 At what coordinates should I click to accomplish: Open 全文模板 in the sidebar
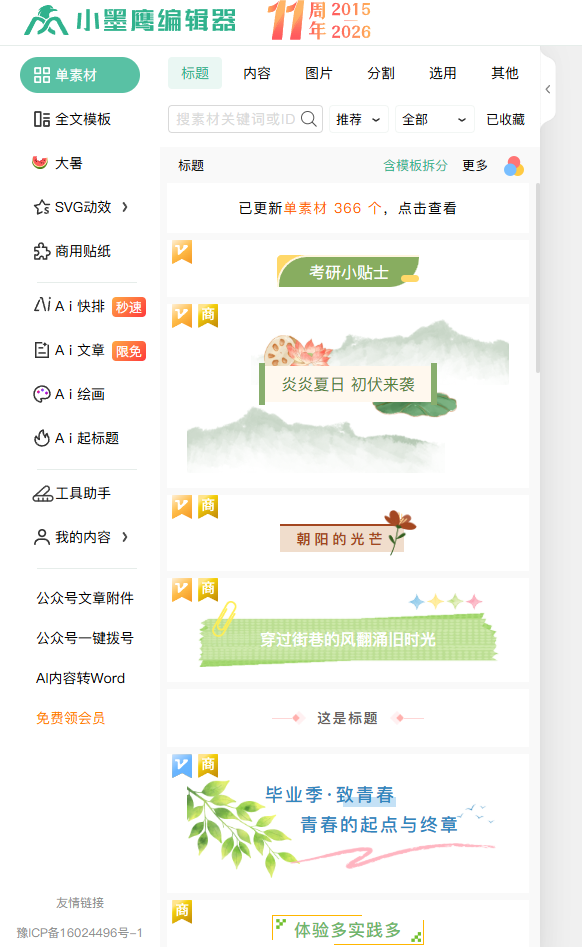(x=83, y=119)
